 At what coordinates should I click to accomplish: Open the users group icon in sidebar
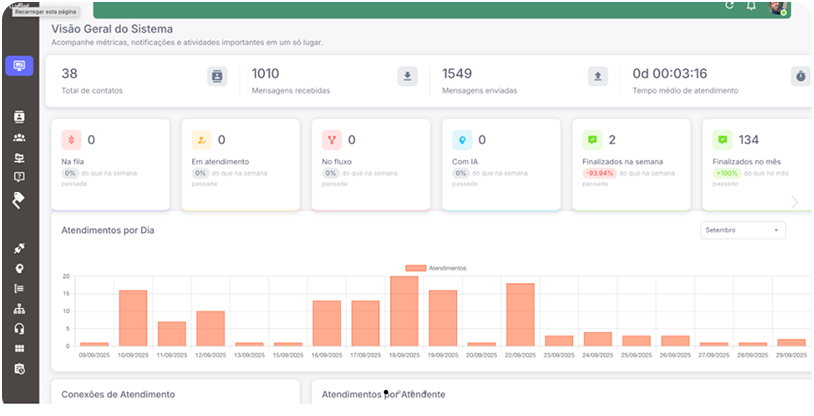pos(19,137)
